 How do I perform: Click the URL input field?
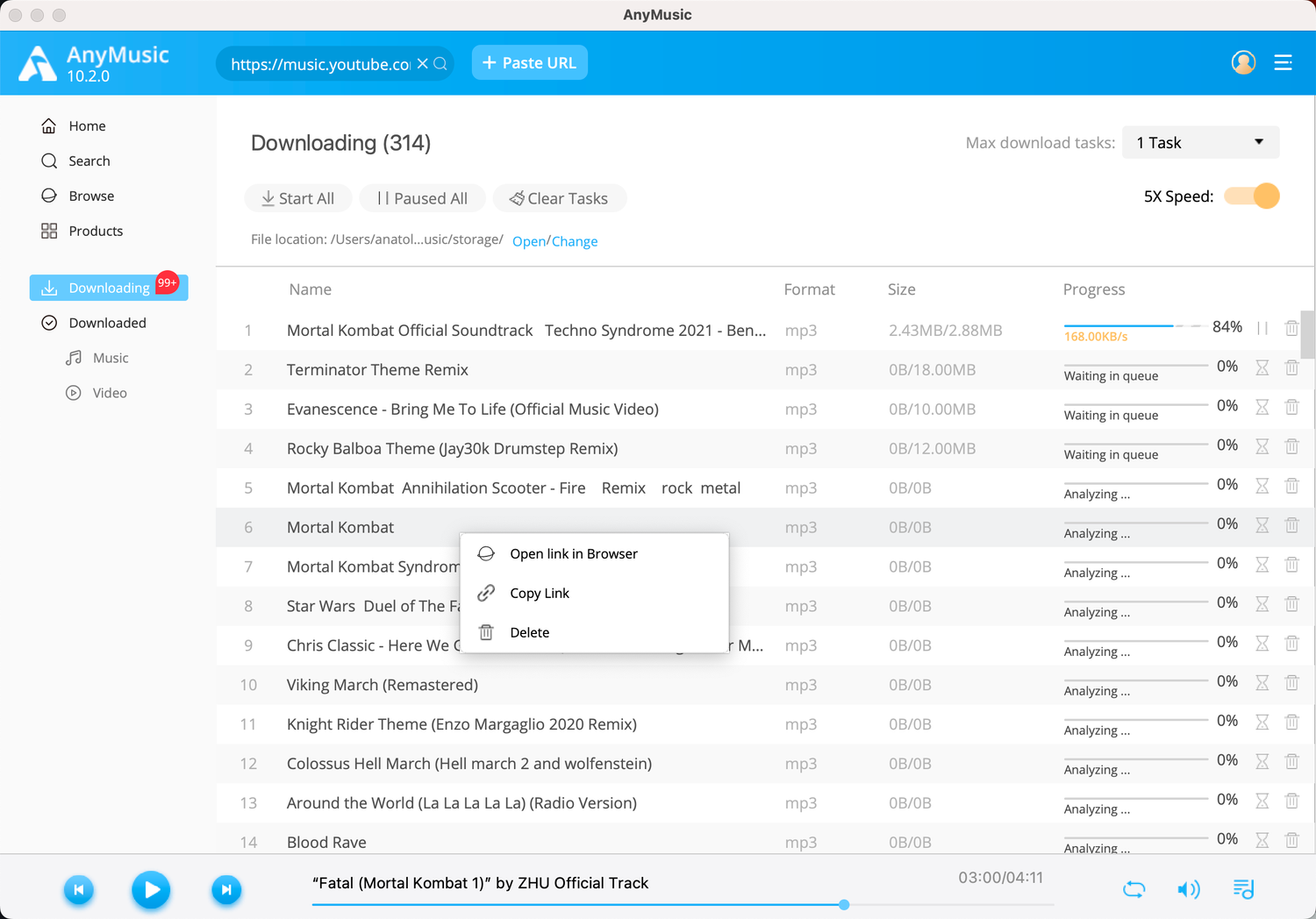point(320,64)
